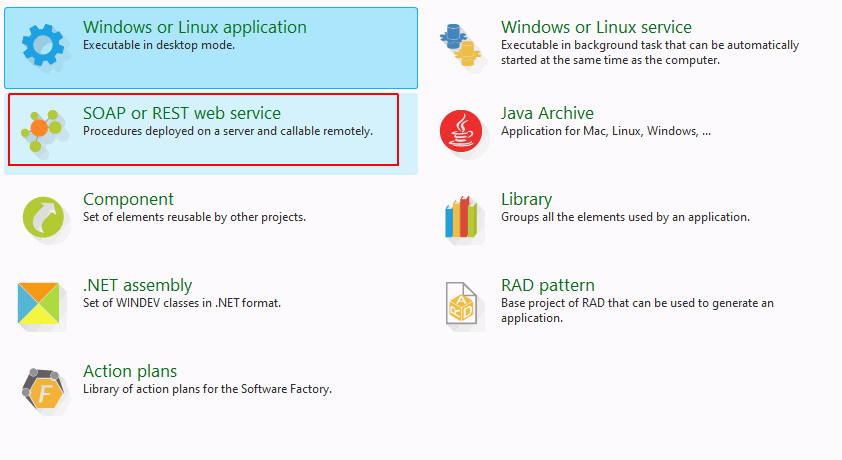Viewport: 842px width, 460px height.
Task: Choose the Library heading text
Action: pos(526,199)
